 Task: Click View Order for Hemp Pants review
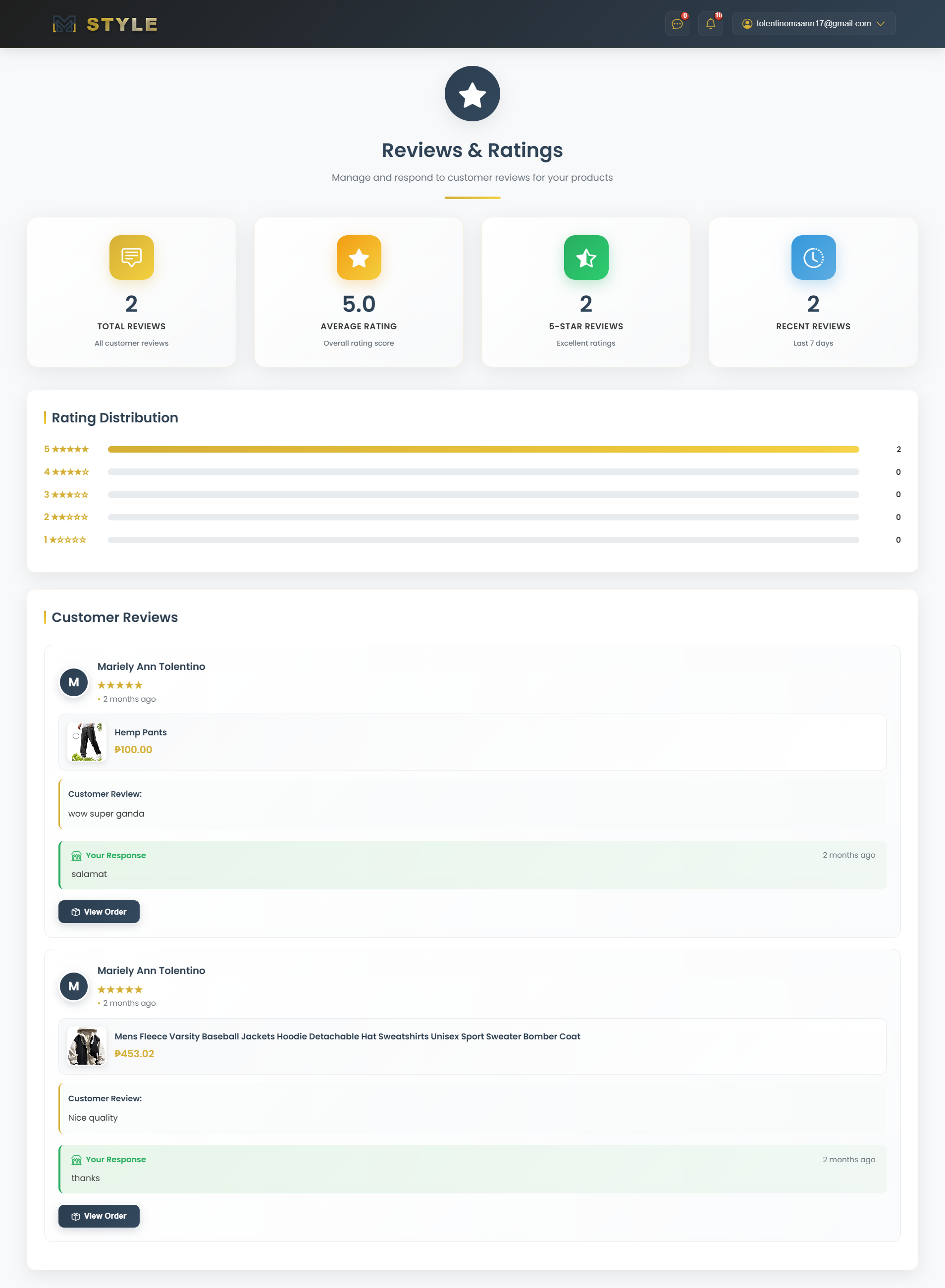click(99, 912)
